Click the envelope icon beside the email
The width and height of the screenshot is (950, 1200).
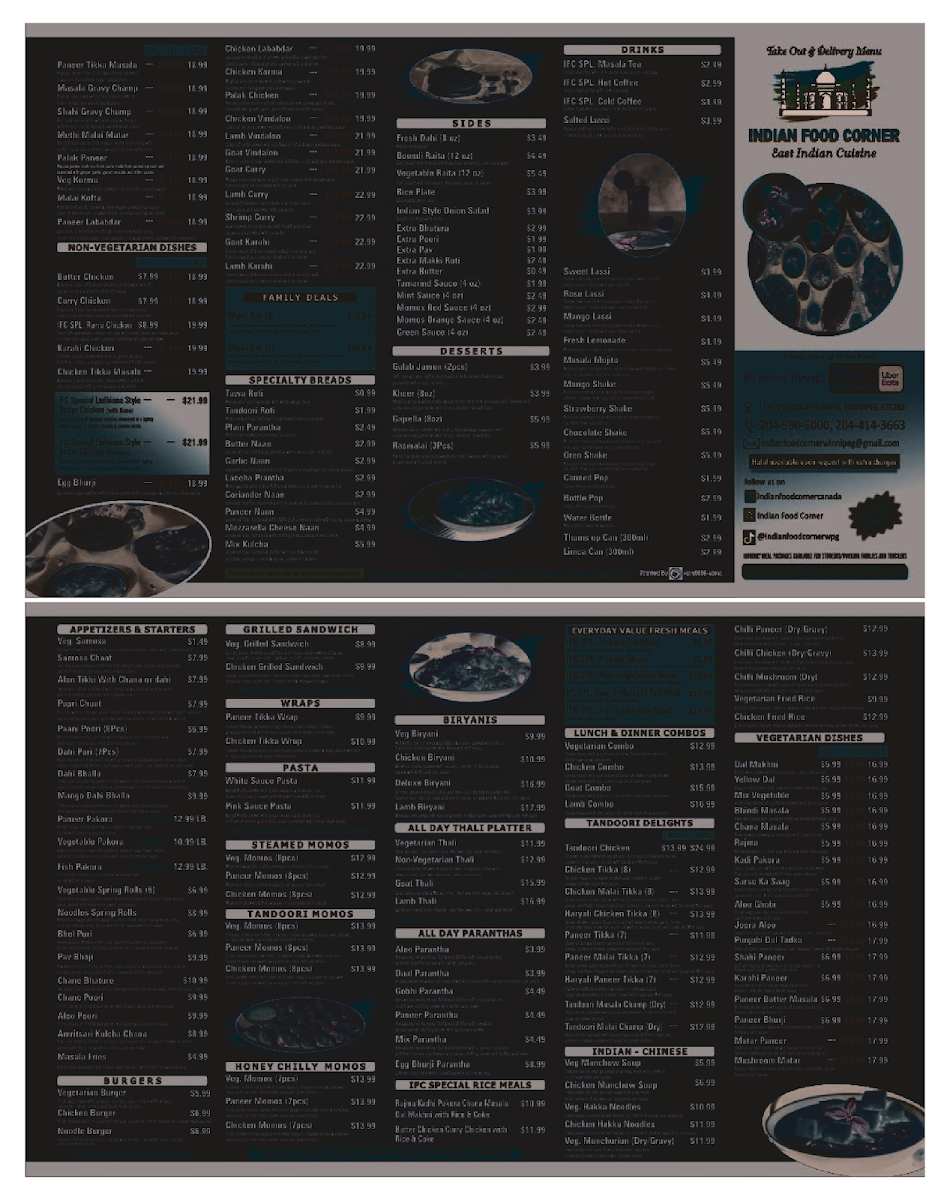click(x=750, y=443)
